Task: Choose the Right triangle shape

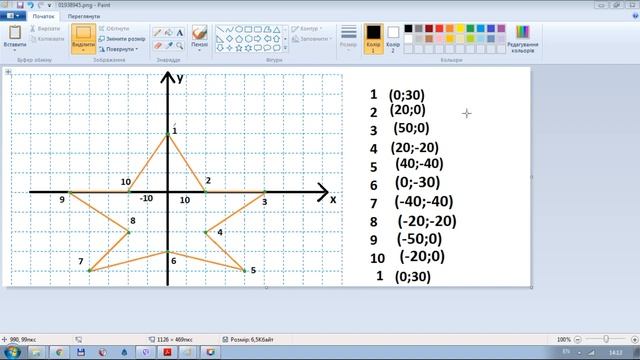Action: 220,39
